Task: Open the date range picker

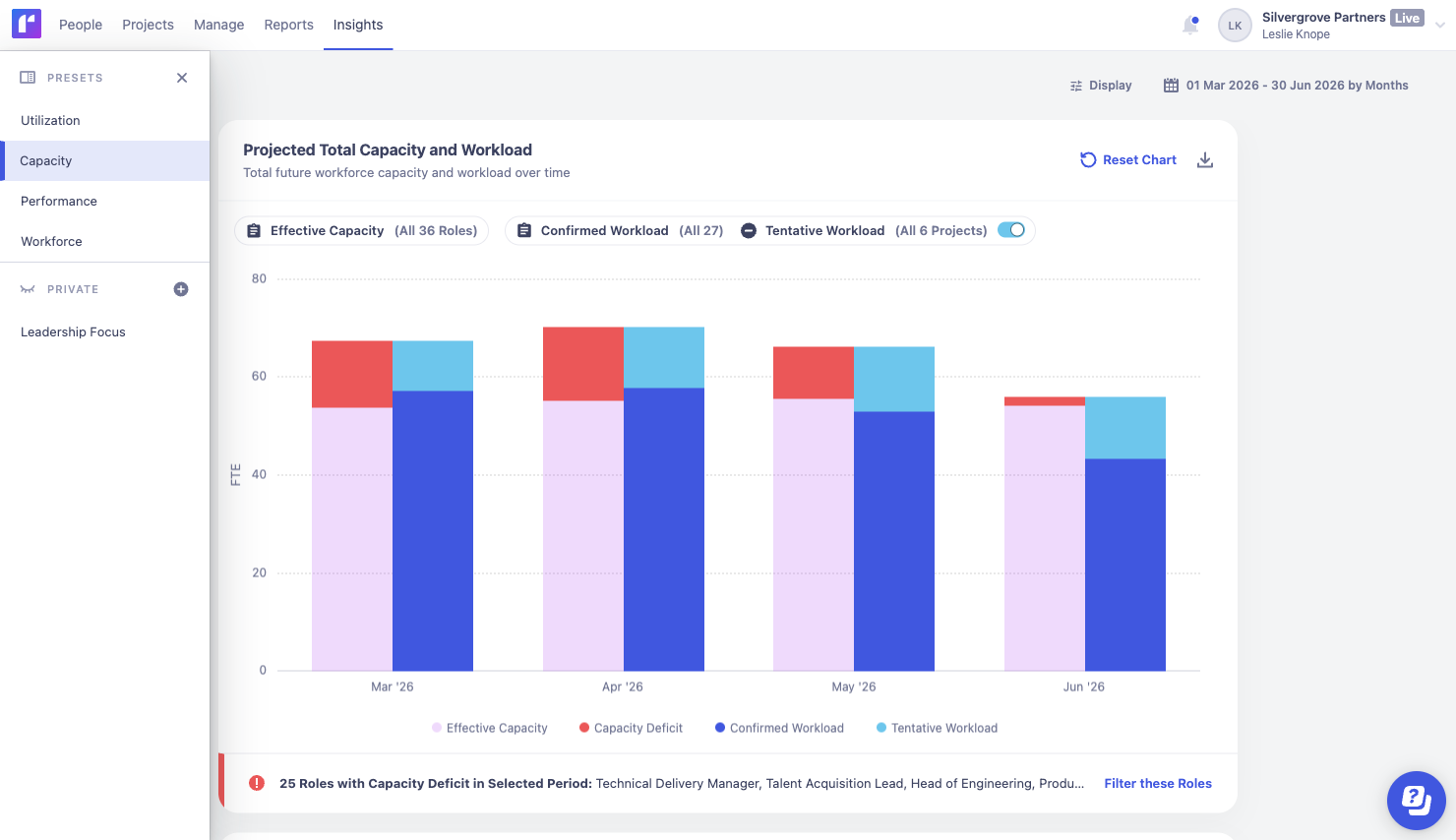Action: pyautogui.click(x=1286, y=86)
